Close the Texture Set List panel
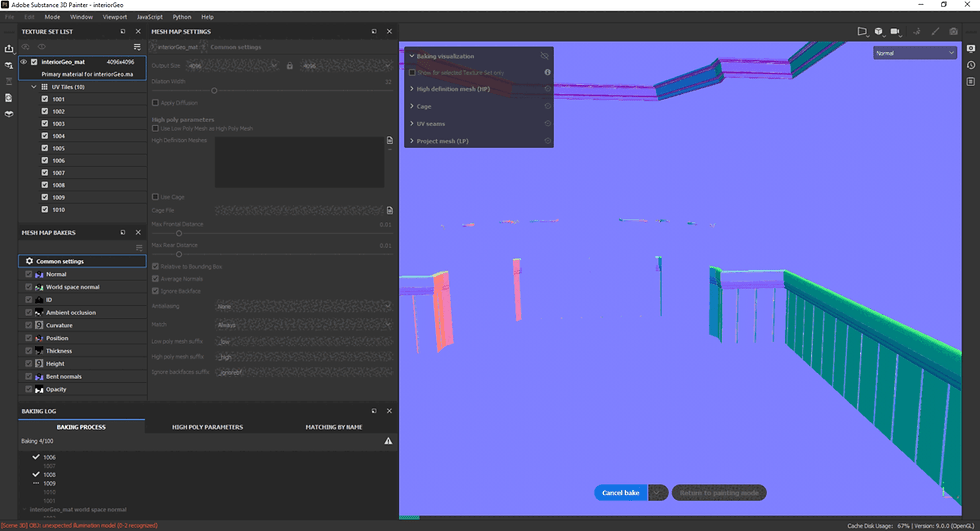Screen dimensions: 980x531 (138, 31)
